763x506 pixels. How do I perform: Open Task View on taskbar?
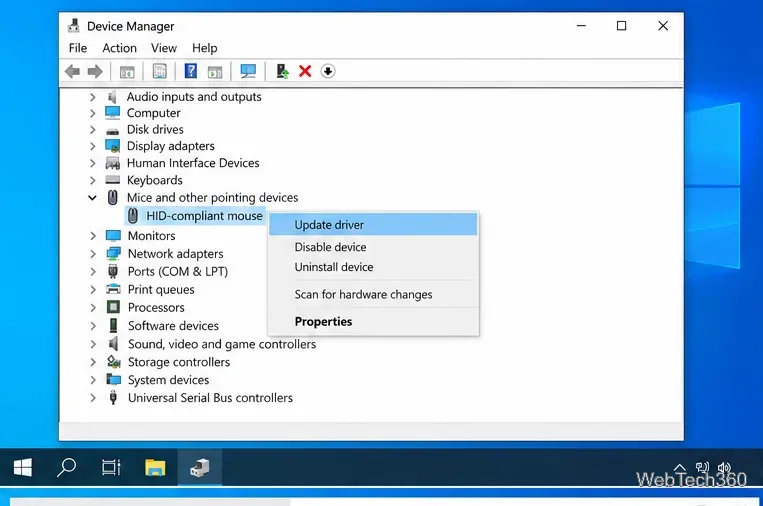click(111, 468)
